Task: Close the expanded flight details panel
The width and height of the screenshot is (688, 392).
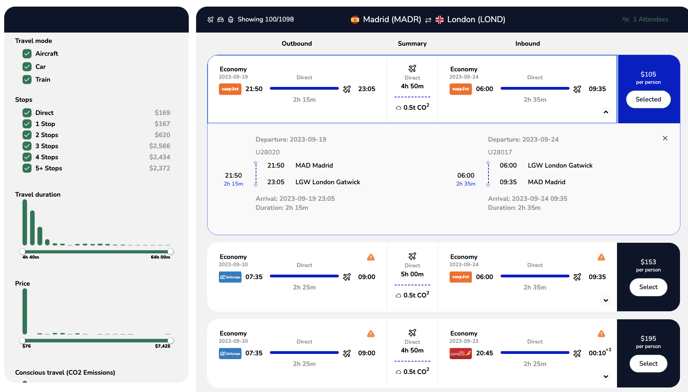Action: pyautogui.click(x=665, y=138)
